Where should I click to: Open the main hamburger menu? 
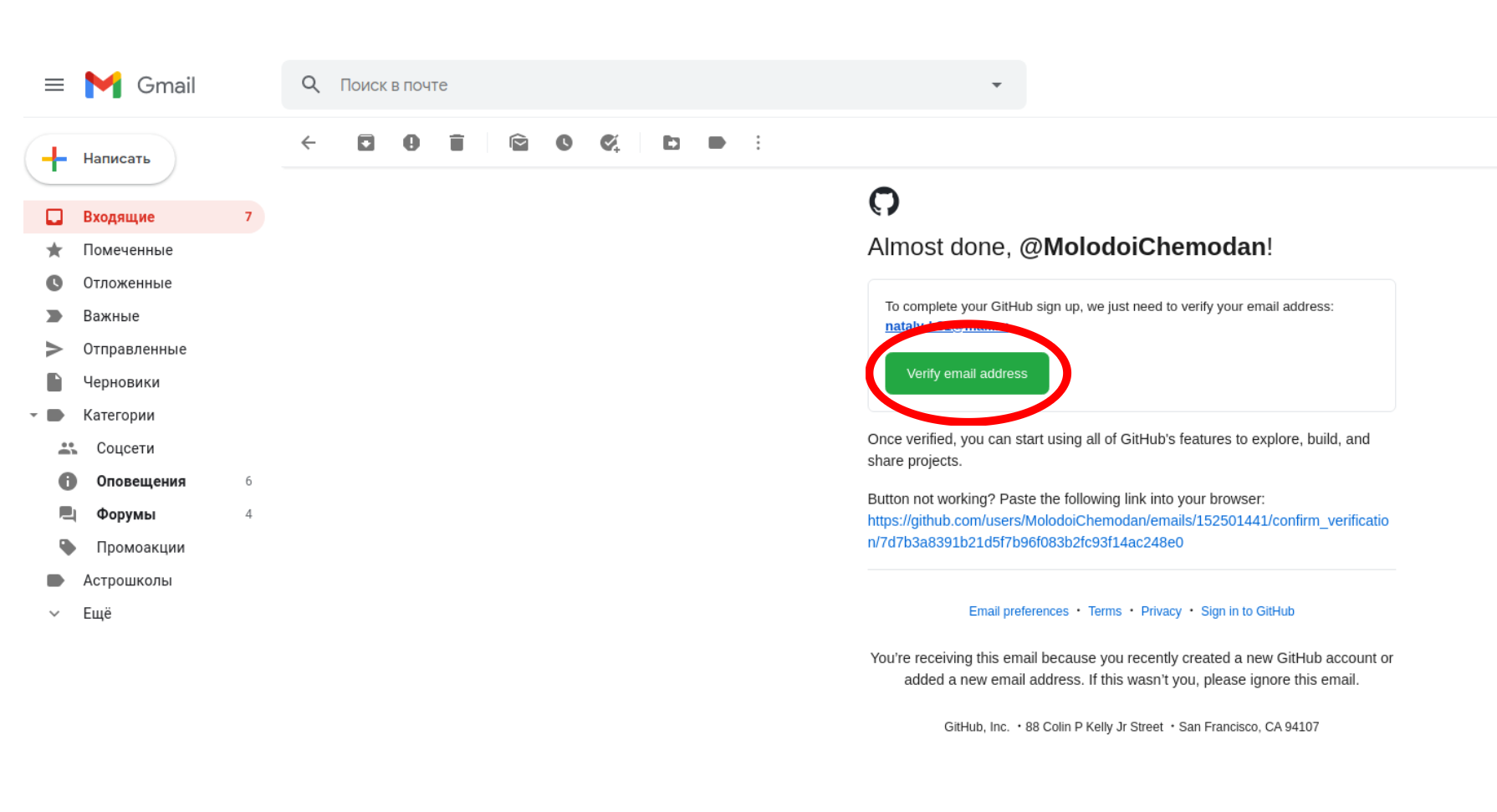(54, 84)
